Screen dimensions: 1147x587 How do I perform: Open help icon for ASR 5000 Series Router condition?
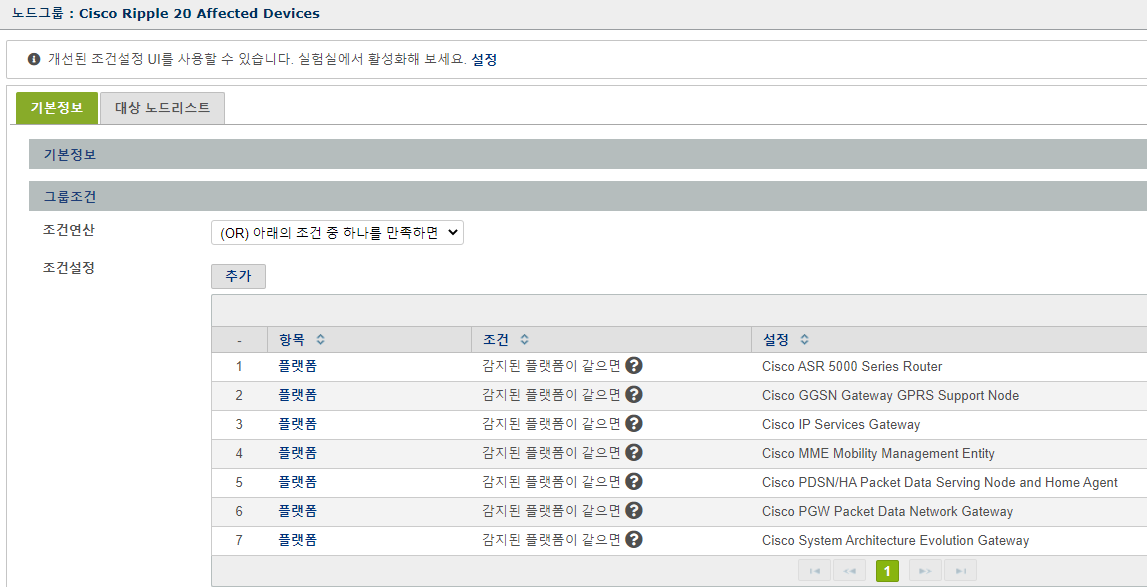coord(634,365)
